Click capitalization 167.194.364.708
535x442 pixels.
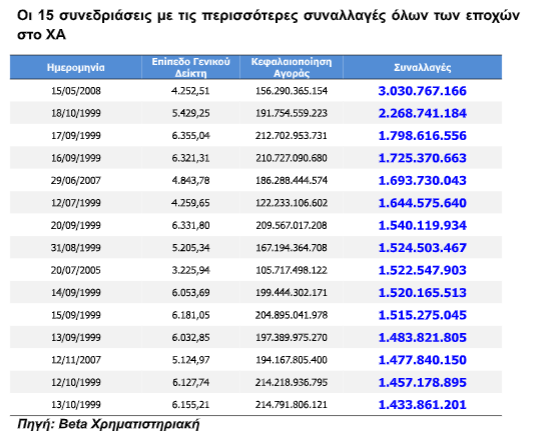click(291, 248)
